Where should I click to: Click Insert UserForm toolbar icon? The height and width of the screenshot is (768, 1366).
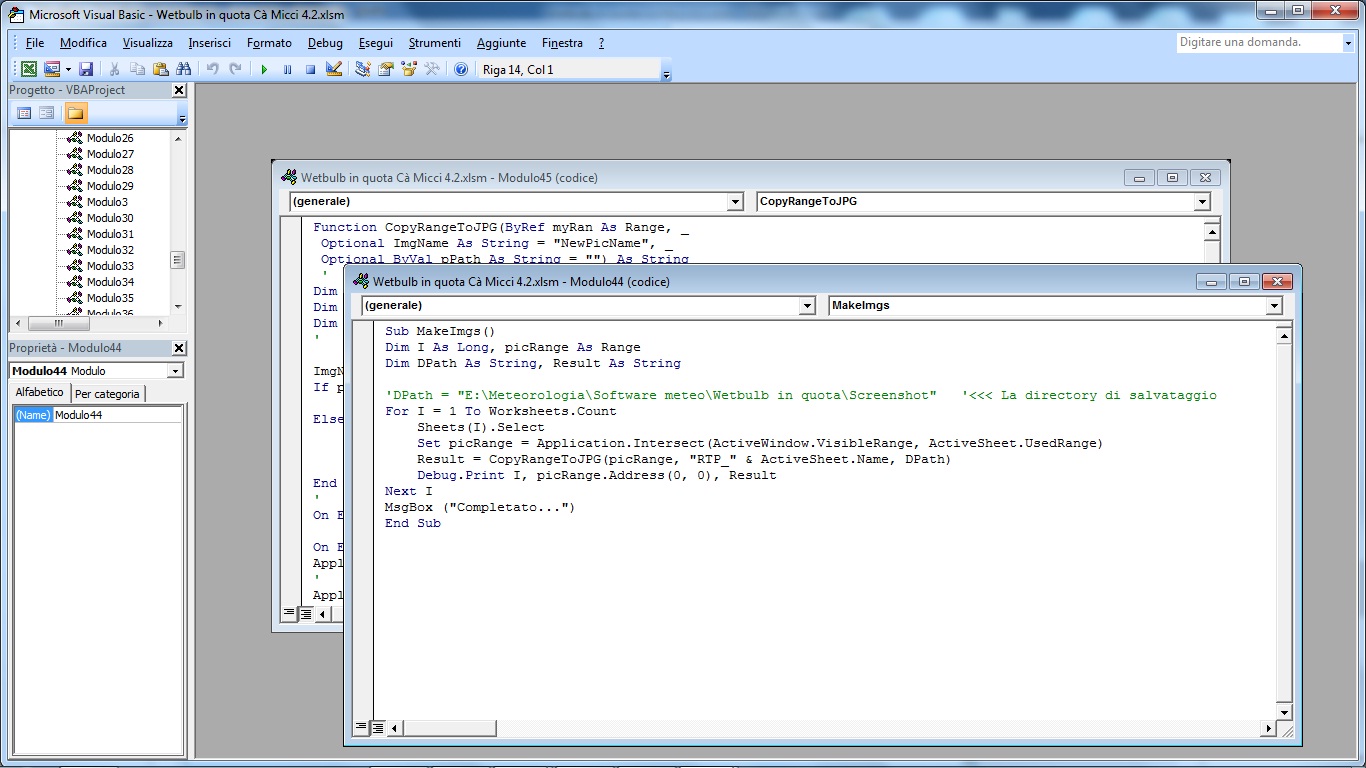(x=52, y=69)
